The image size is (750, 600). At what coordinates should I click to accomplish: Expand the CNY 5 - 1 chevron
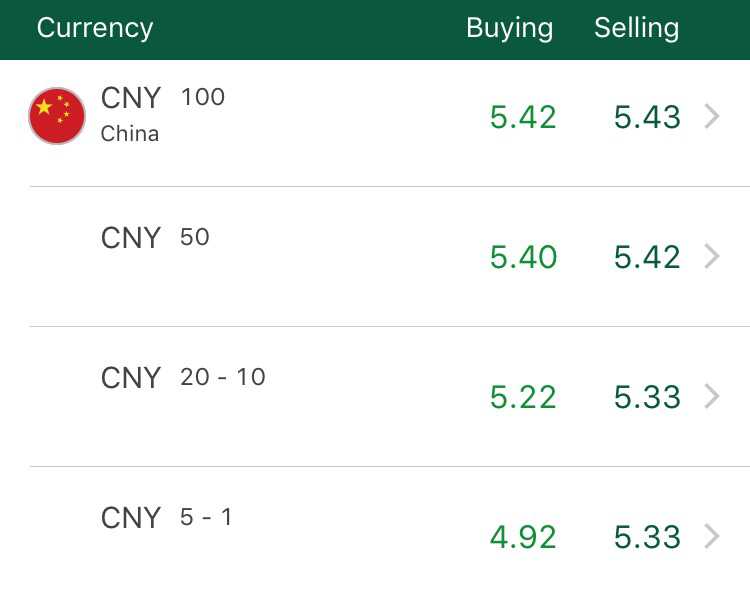coord(712,537)
